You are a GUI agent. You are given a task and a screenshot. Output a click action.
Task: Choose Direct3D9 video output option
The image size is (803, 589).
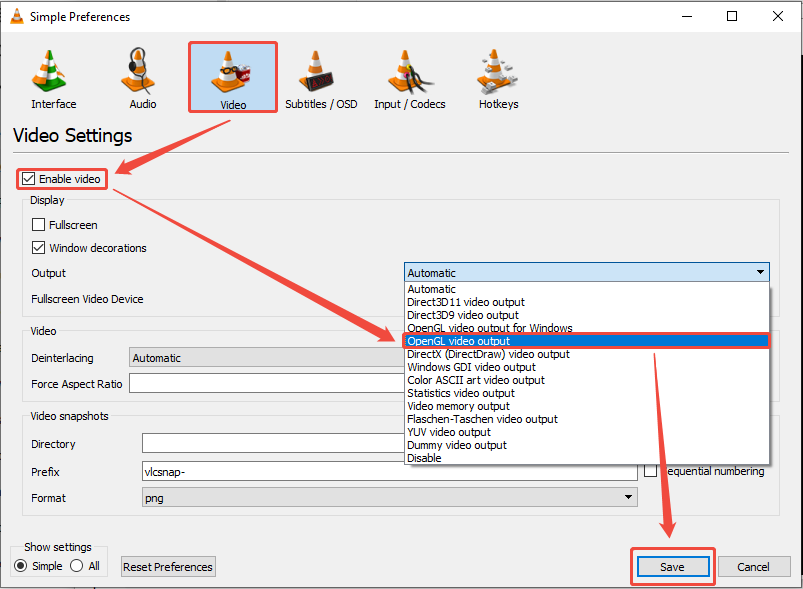(x=587, y=315)
